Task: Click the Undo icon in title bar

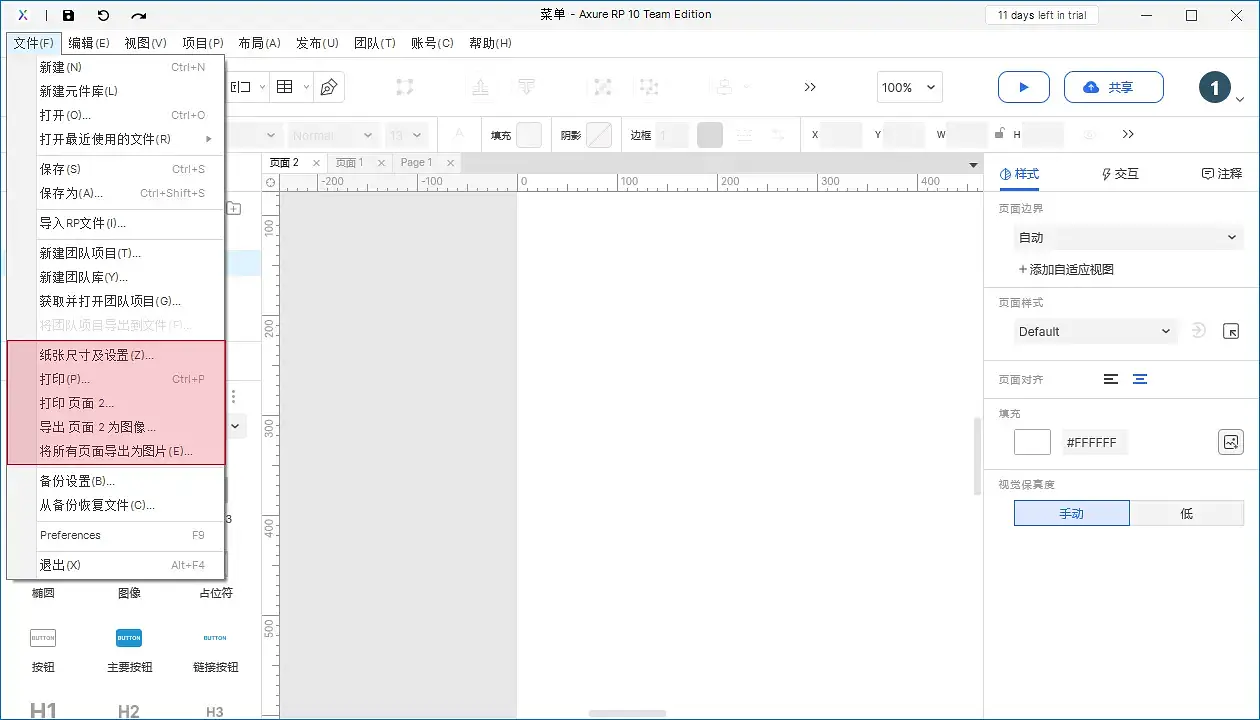Action: point(103,15)
